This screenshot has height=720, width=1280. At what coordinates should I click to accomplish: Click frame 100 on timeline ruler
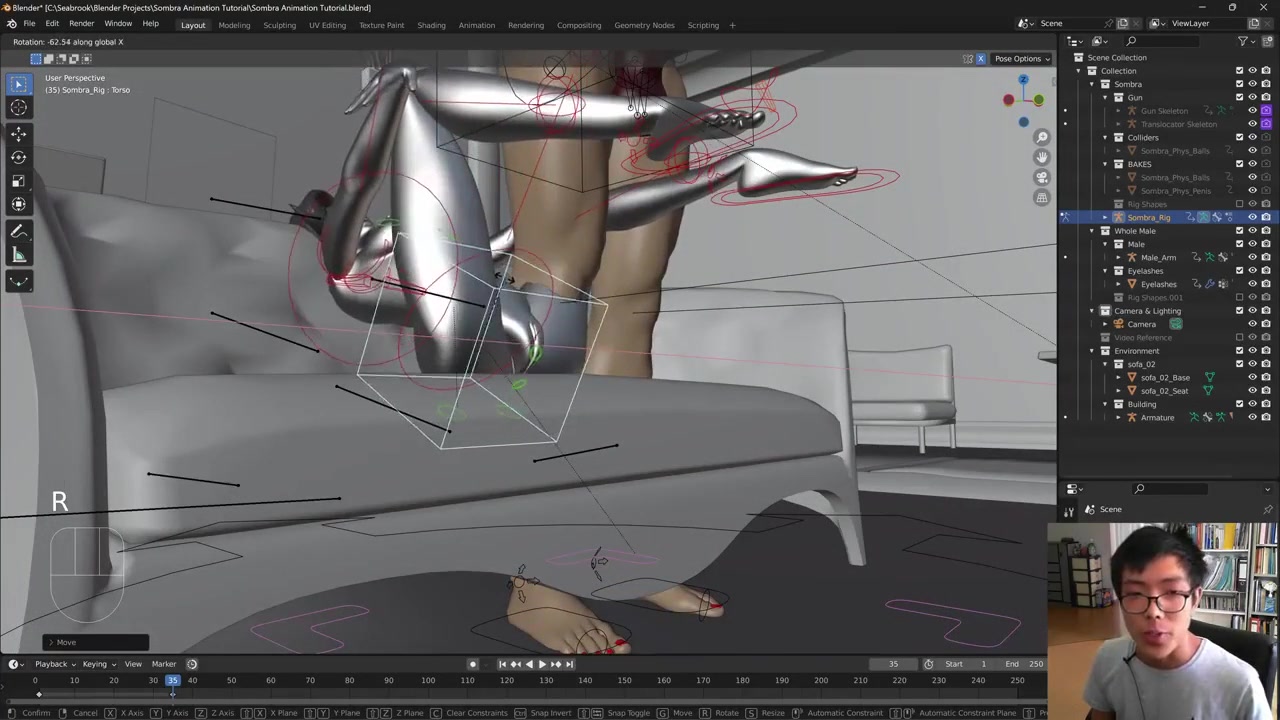coord(428,681)
